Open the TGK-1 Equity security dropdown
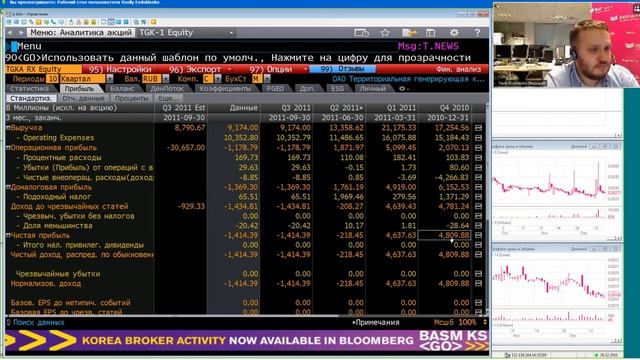Image resolution: width=640 pixels, height=360 pixels. (231, 33)
